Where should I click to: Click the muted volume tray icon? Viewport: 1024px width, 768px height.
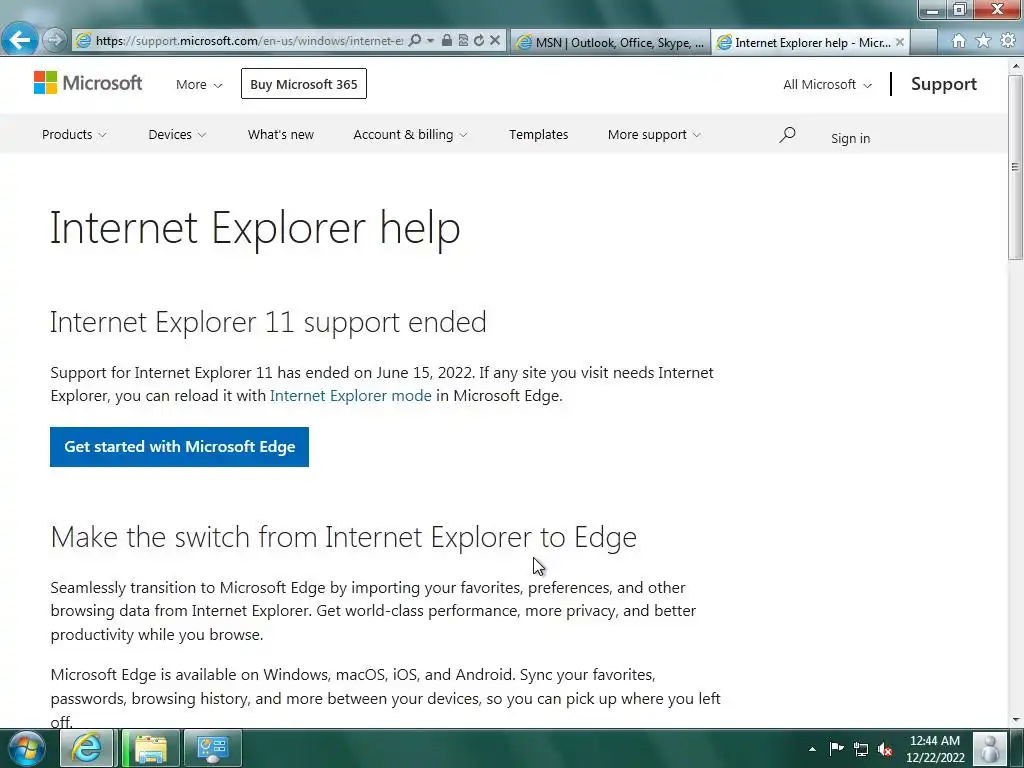point(885,749)
